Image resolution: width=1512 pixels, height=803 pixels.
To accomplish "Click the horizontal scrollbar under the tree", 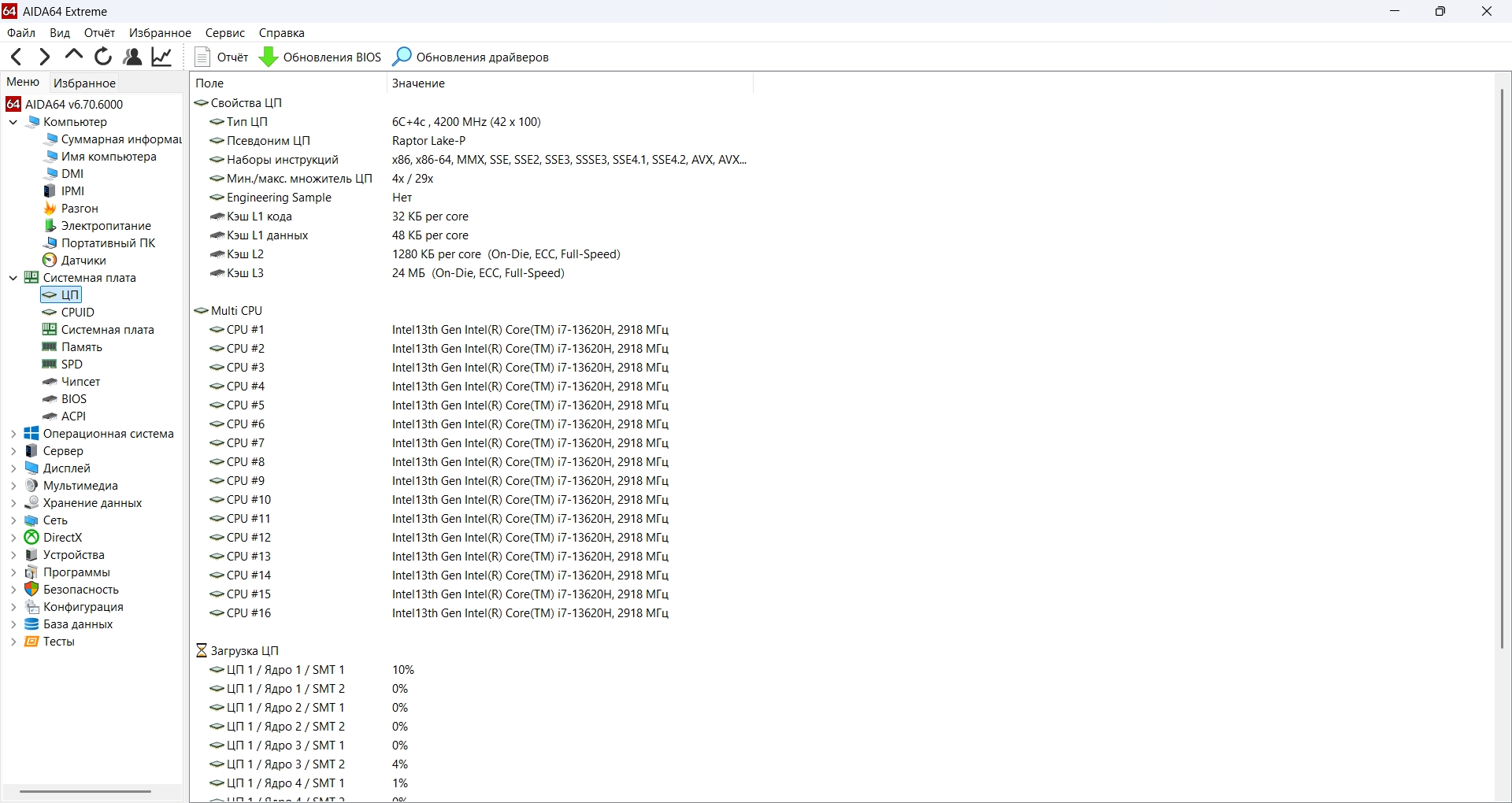I will [x=85, y=791].
